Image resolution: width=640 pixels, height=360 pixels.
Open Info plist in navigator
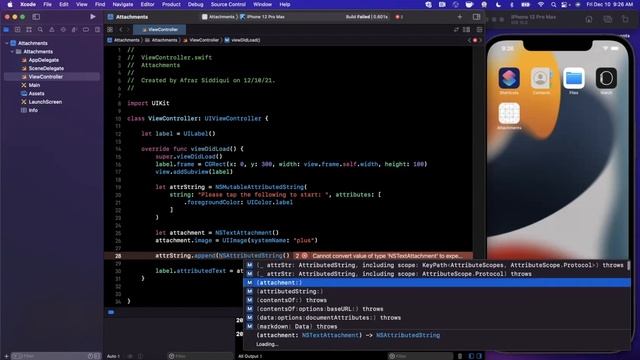pos(33,110)
